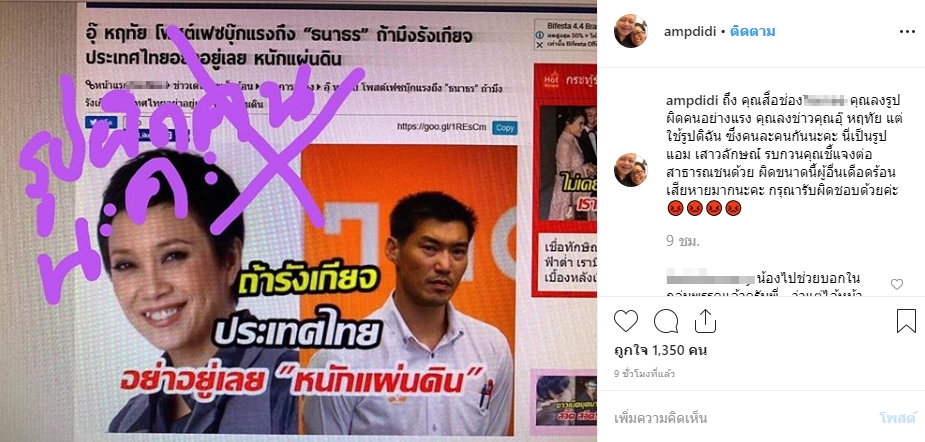Open ampdidi profile picture in header
This screenshot has height=442, width=925.
pyautogui.click(x=631, y=31)
